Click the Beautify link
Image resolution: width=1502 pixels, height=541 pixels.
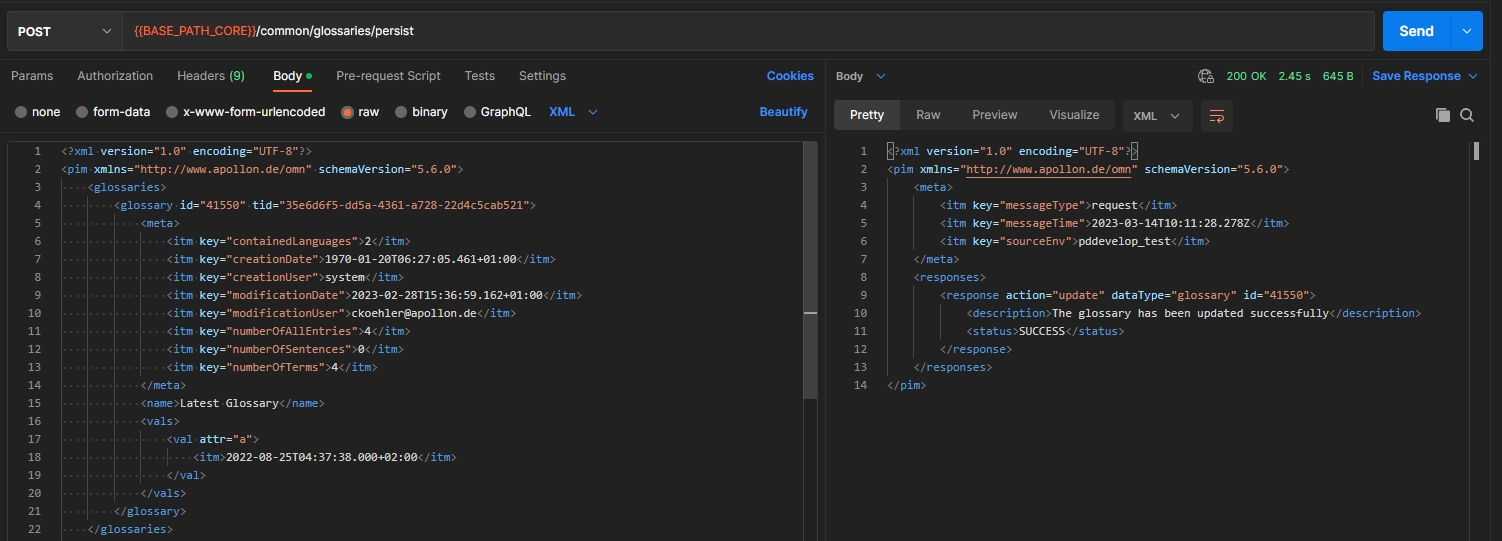[x=783, y=112]
